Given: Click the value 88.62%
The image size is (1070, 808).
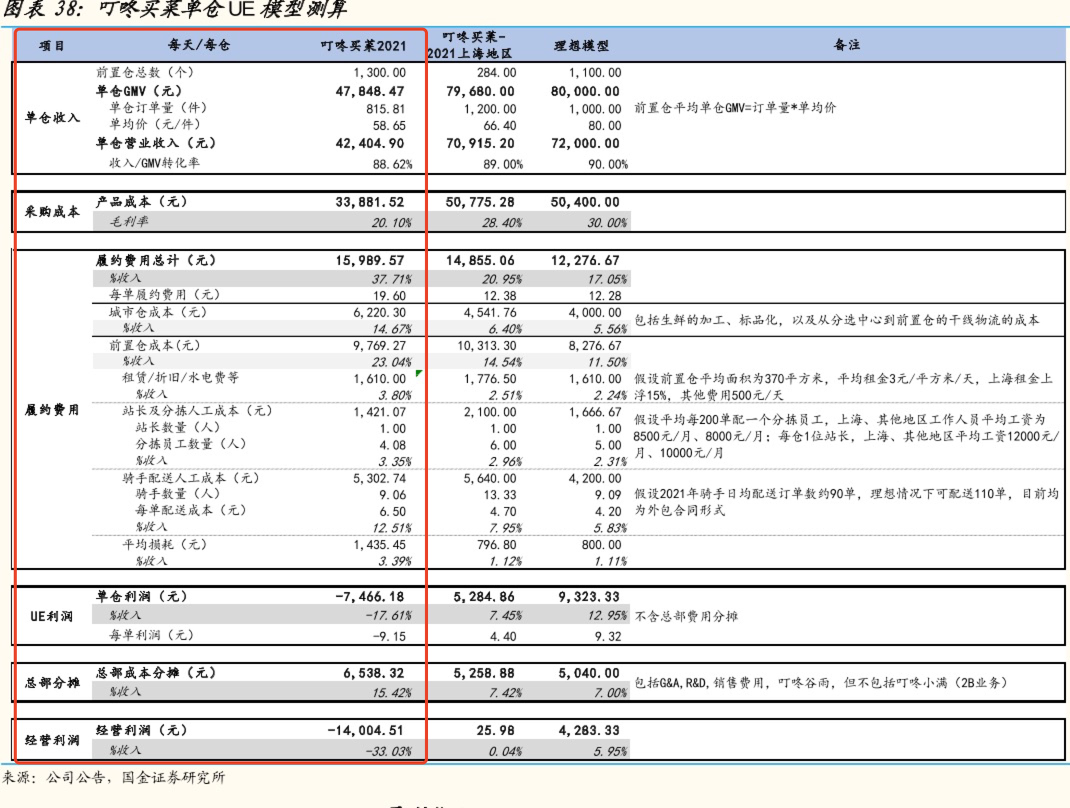Looking at the screenshot, I should (x=392, y=164).
